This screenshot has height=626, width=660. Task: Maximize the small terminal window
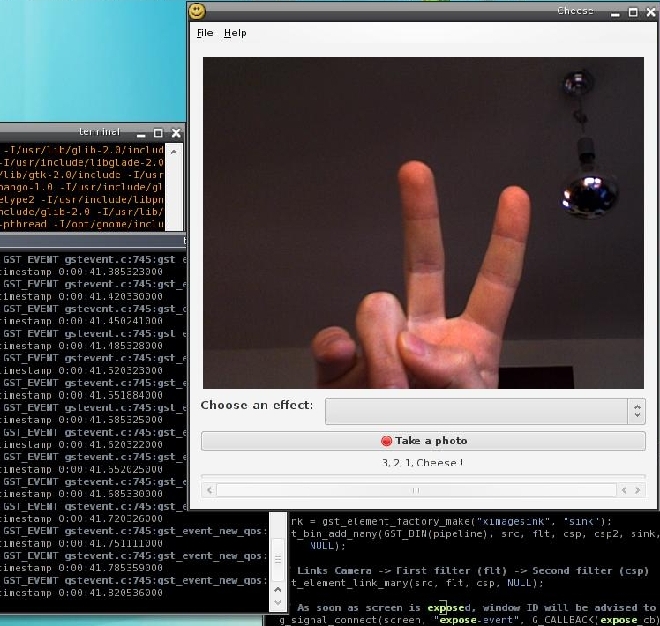pos(158,133)
